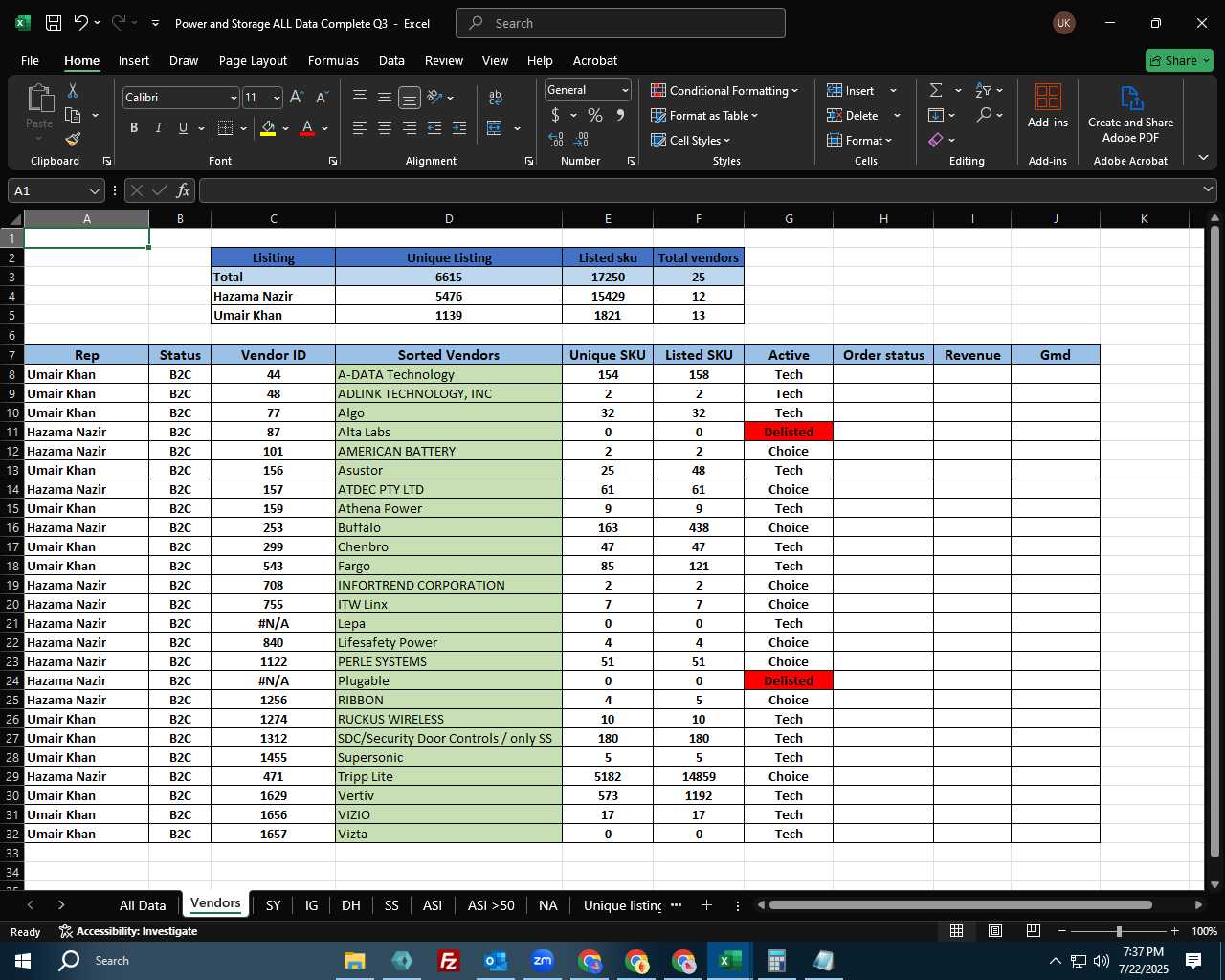Click Accessibility: Investigate in status bar
Viewport: 1225px width, 980px height.
[128, 931]
